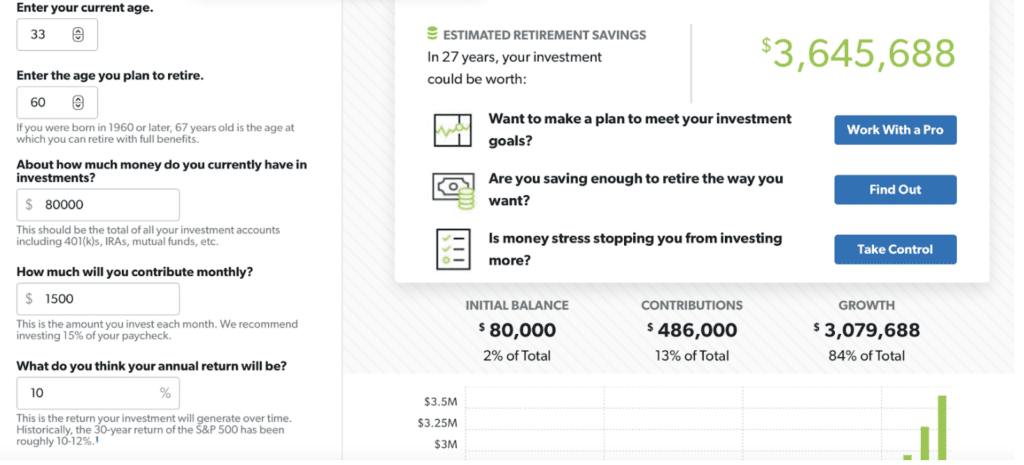Image resolution: width=1024 pixels, height=465 pixels.
Task: Click the 'Enter your current age' label
Action: point(85,9)
